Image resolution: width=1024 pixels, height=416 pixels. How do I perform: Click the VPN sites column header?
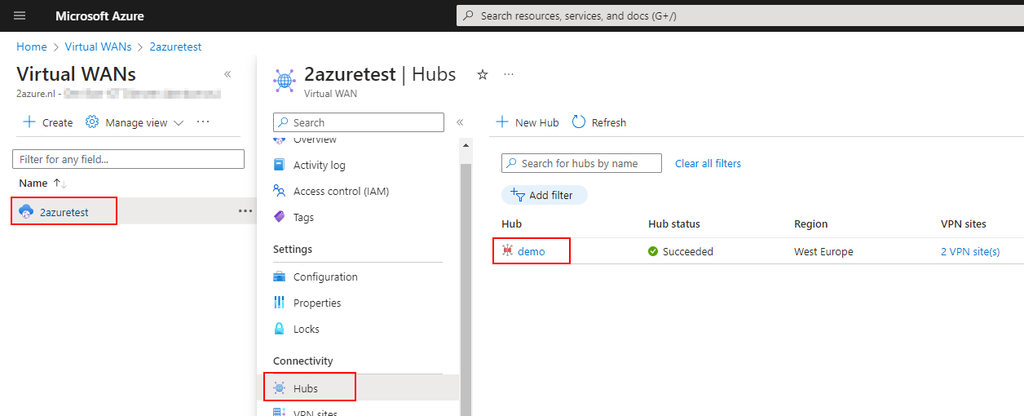tap(963, 224)
